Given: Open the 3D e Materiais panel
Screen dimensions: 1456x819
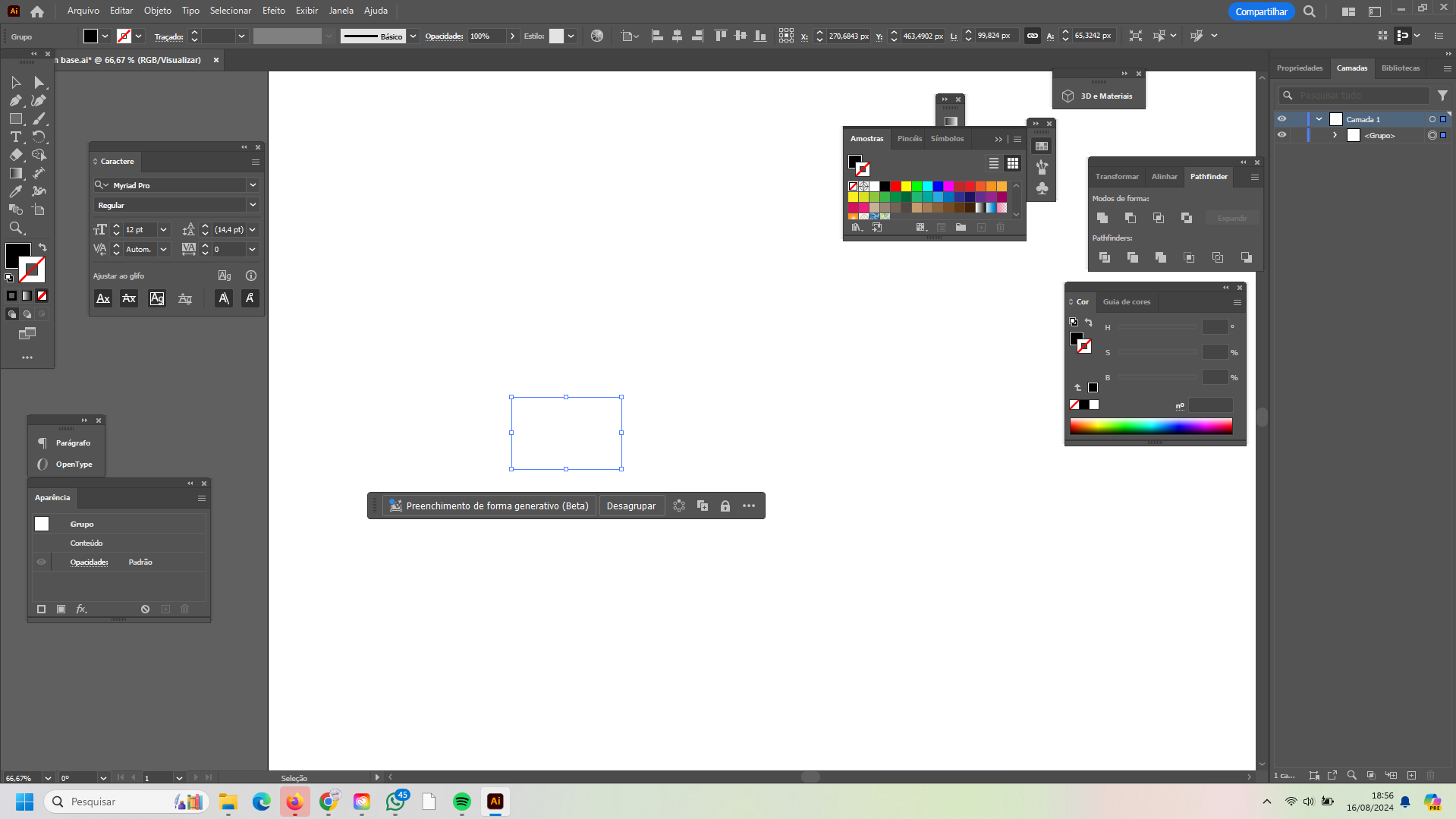Looking at the screenshot, I should [x=1099, y=96].
